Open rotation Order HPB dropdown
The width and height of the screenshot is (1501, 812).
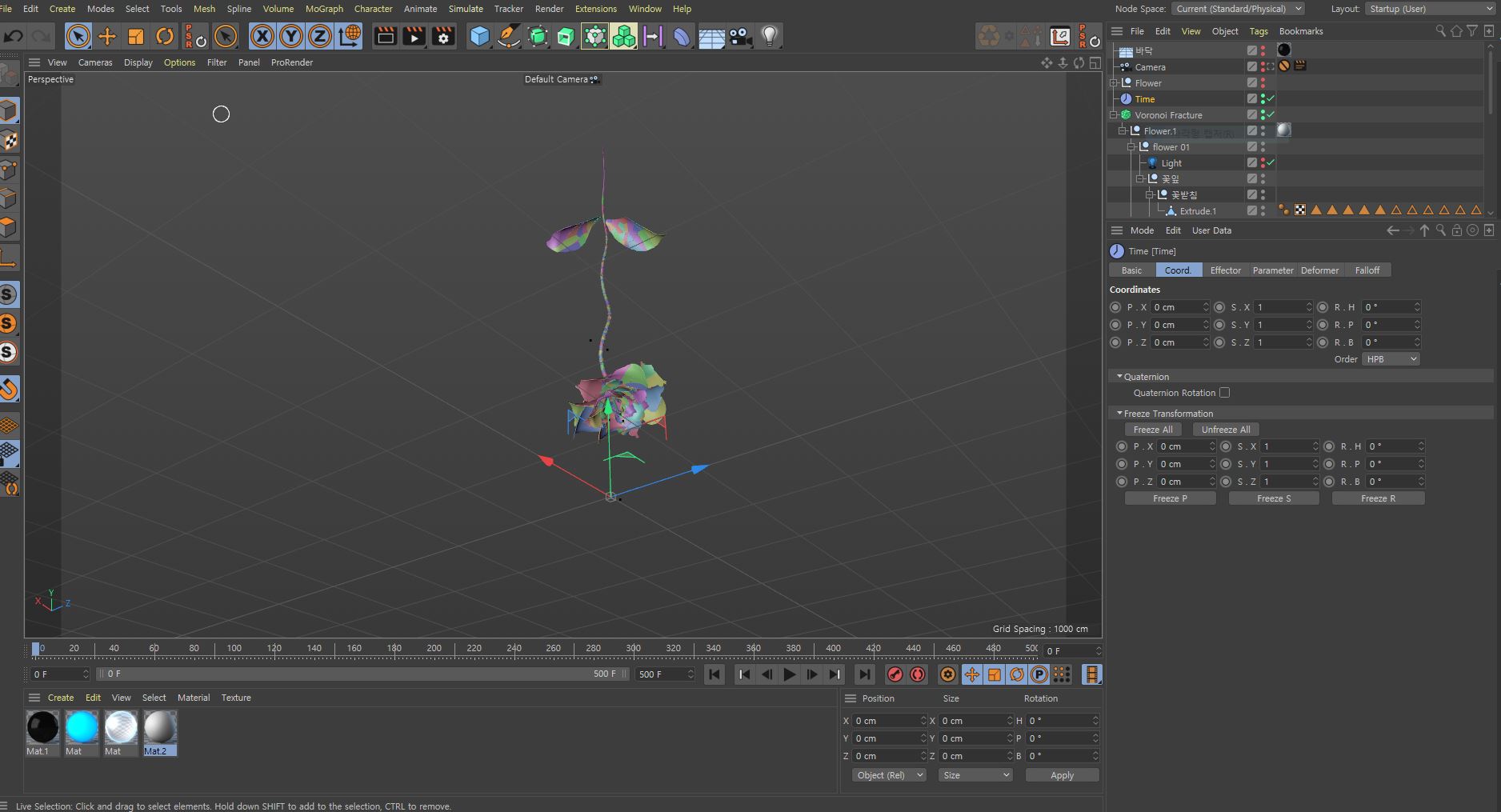pyautogui.click(x=1391, y=359)
